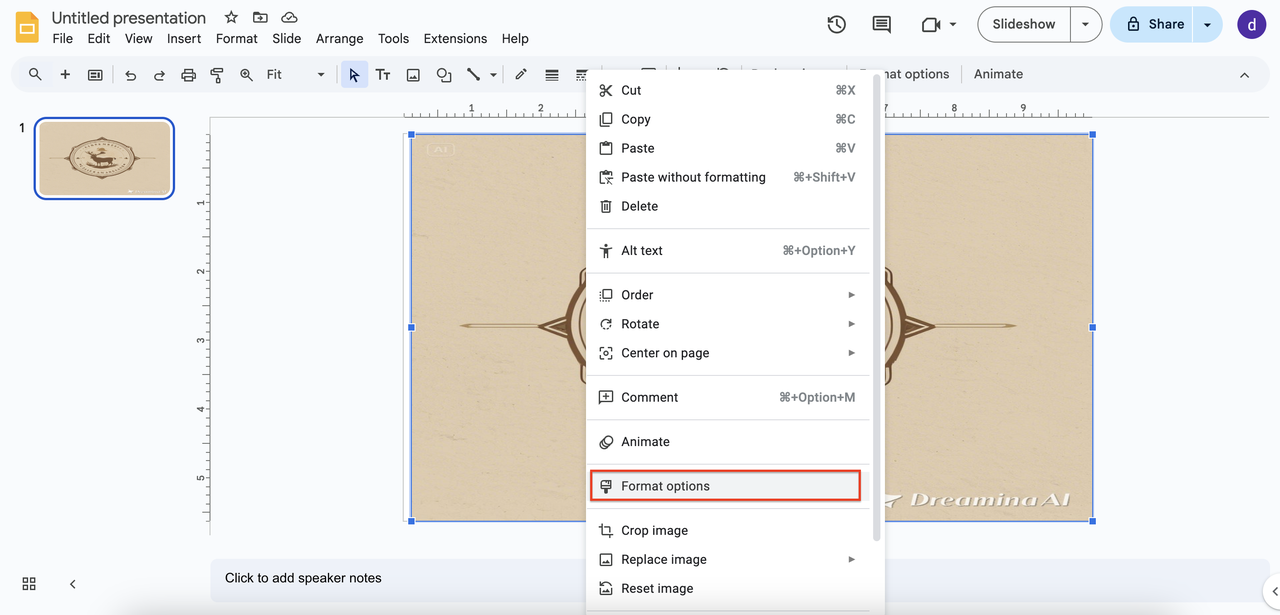
Task: Insert a text box
Action: pos(383,74)
